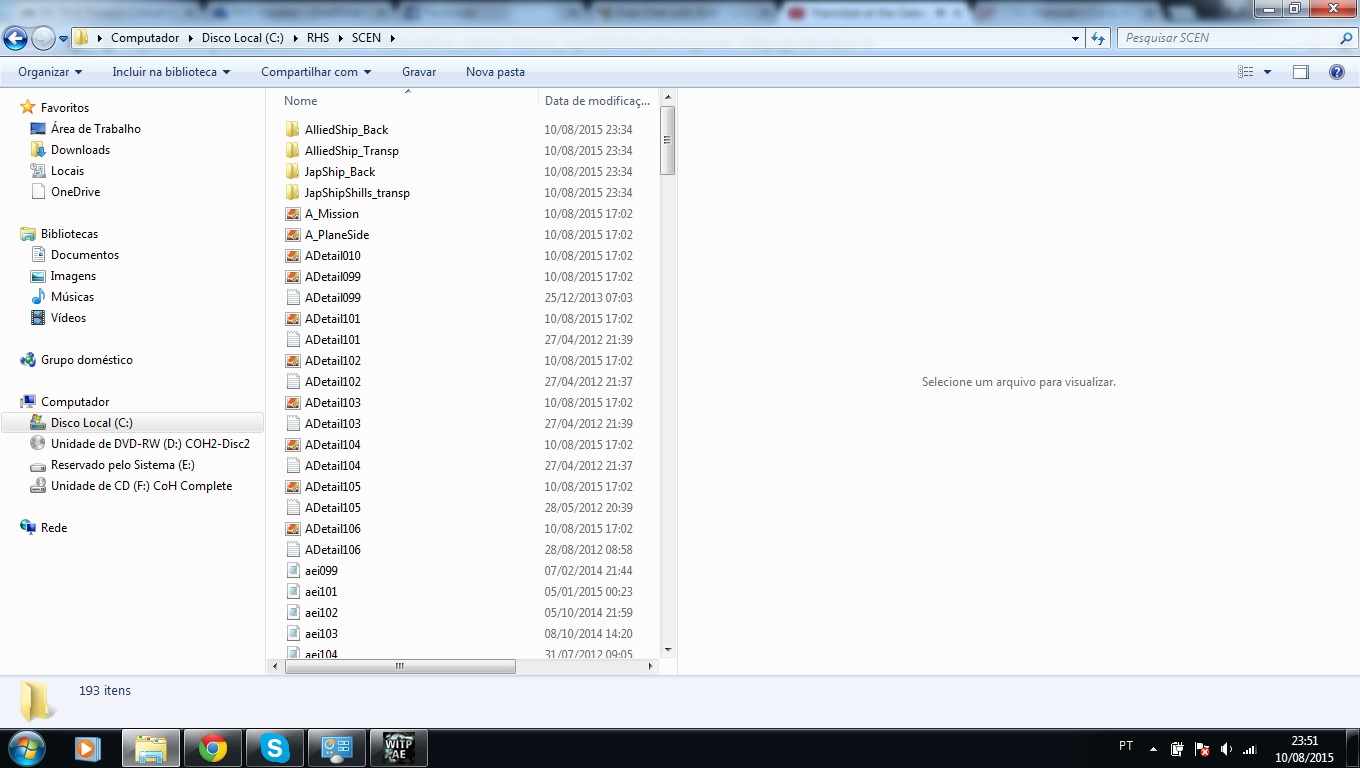This screenshot has height=768, width=1360.
Task: Click the volume speaker tray icon
Action: [x=1226, y=749]
